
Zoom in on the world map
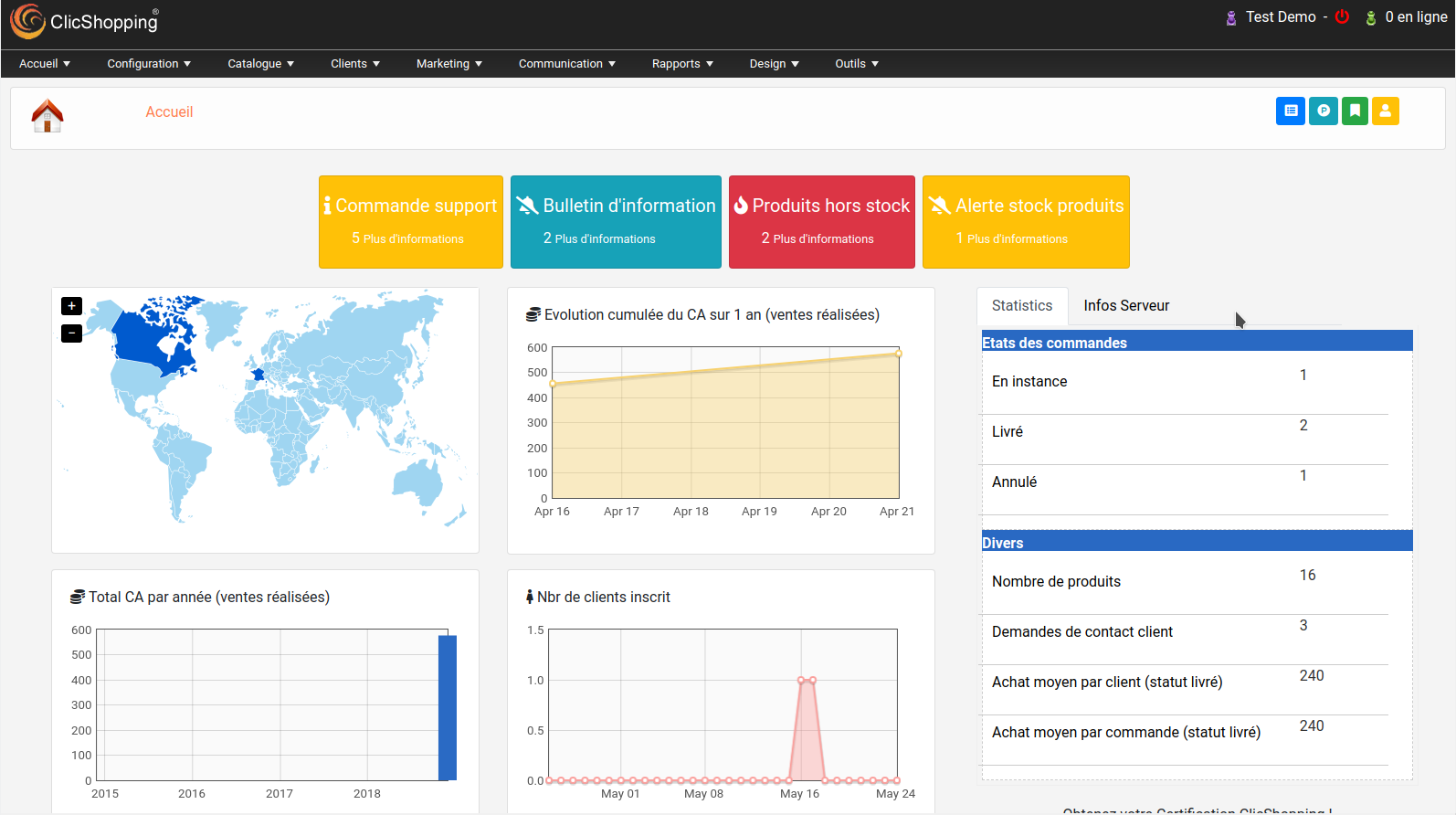(x=71, y=306)
